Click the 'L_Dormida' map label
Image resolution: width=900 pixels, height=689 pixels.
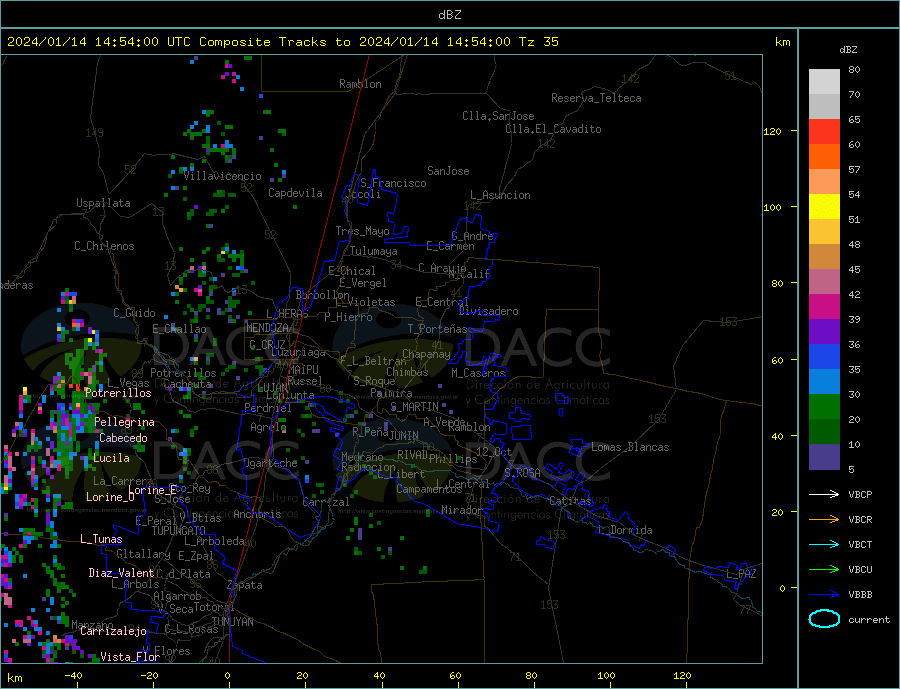click(626, 530)
